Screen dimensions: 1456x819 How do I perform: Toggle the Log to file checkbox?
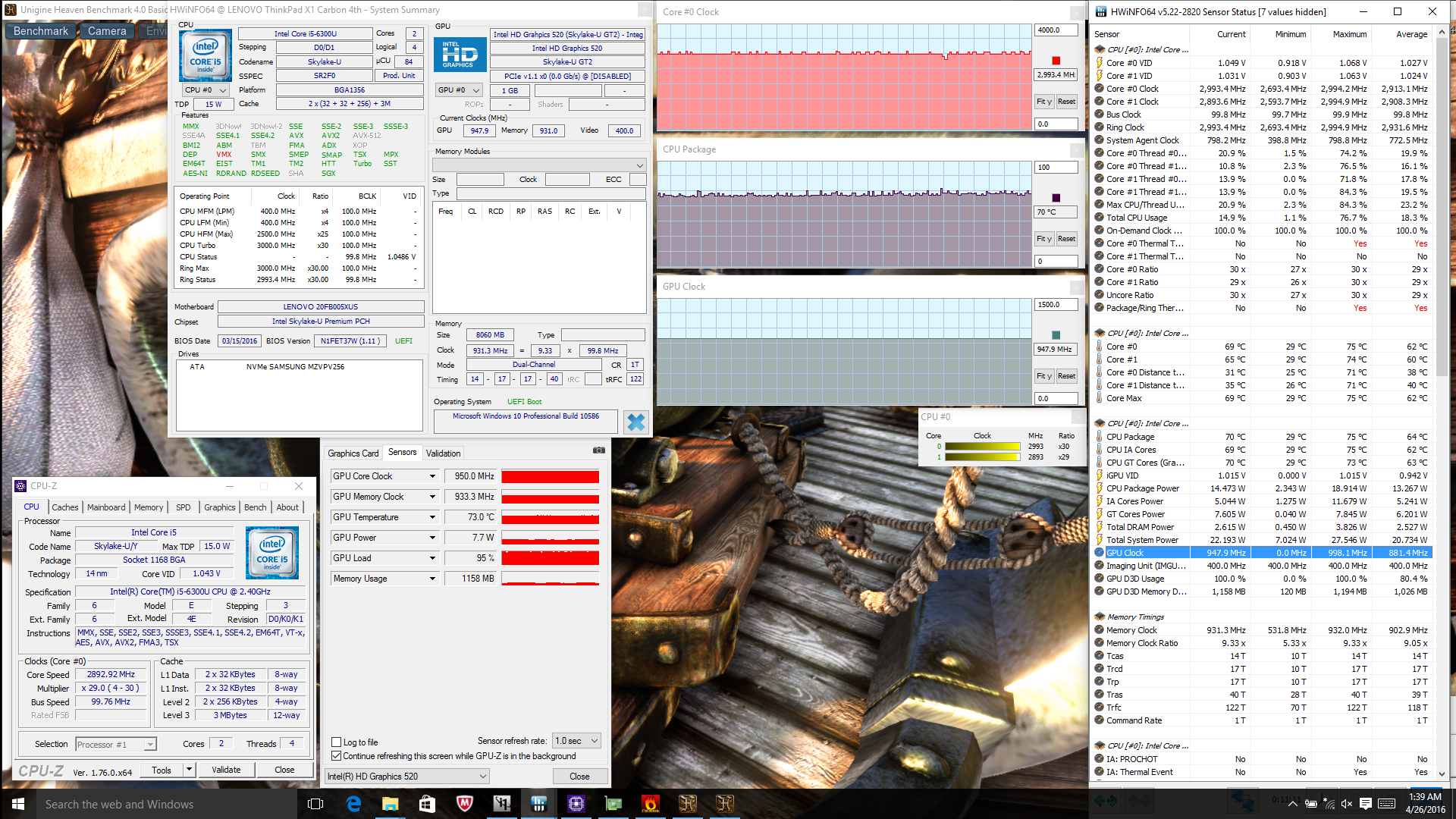pos(336,742)
